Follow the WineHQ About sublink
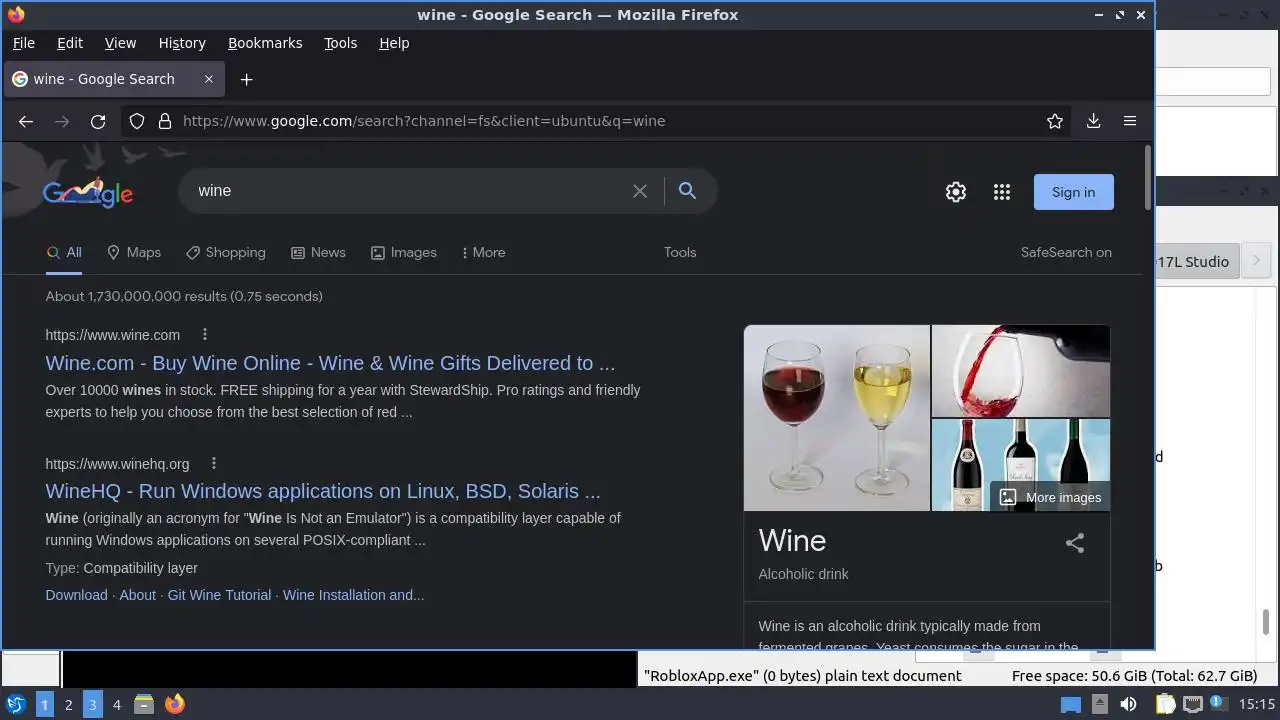This screenshot has width=1280, height=720. pos(138,595)
